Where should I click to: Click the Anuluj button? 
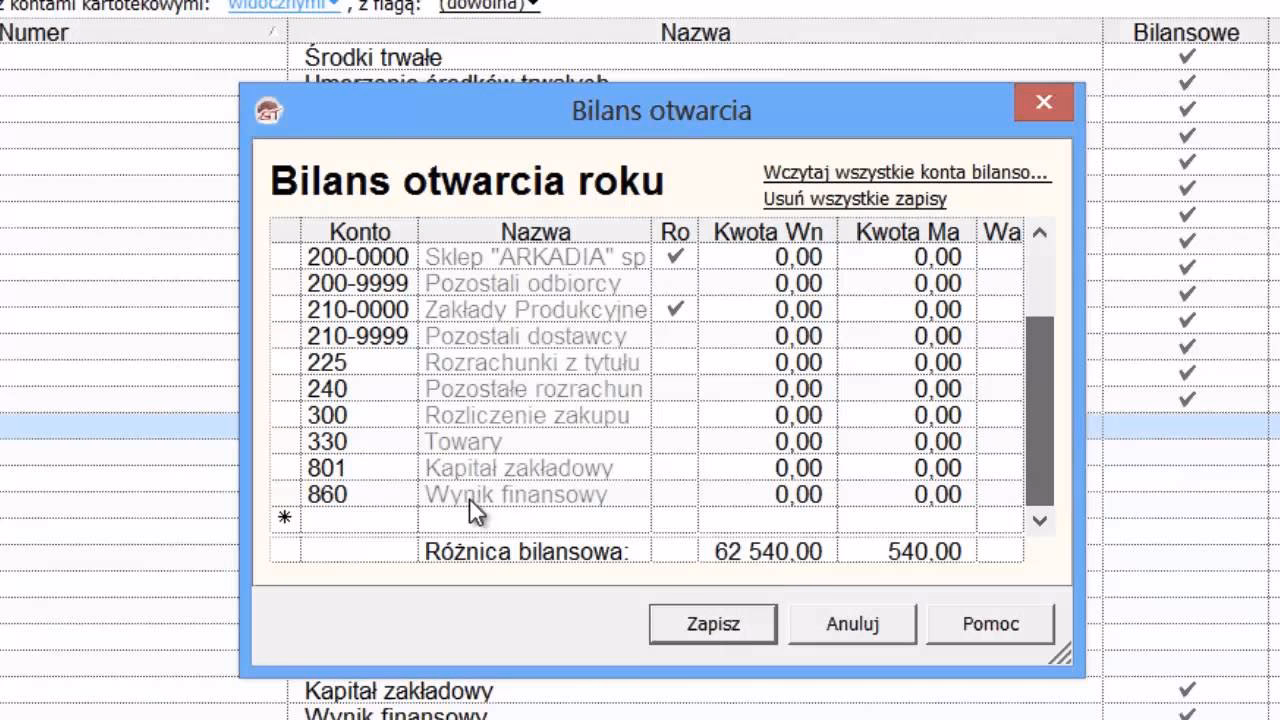tap(852, 623)
